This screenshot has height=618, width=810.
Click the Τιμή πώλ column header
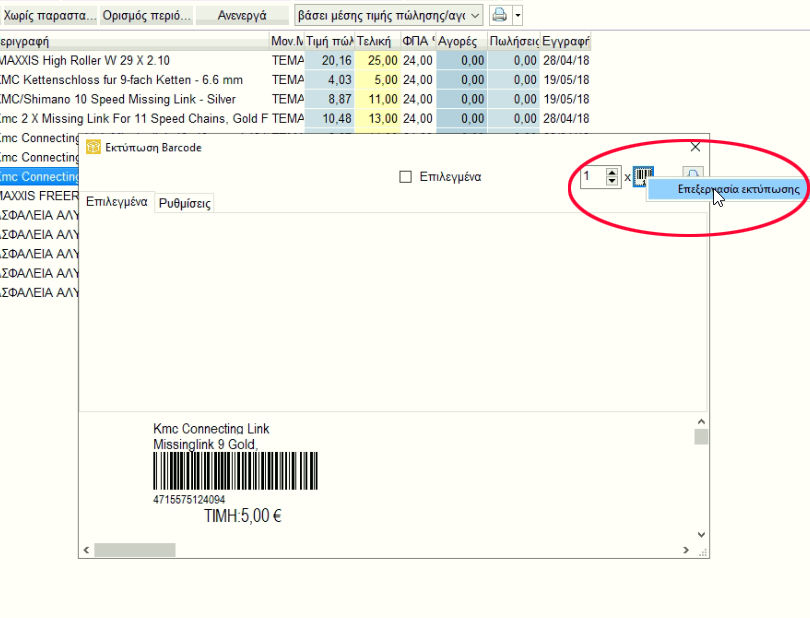click(x=329, y=41)
